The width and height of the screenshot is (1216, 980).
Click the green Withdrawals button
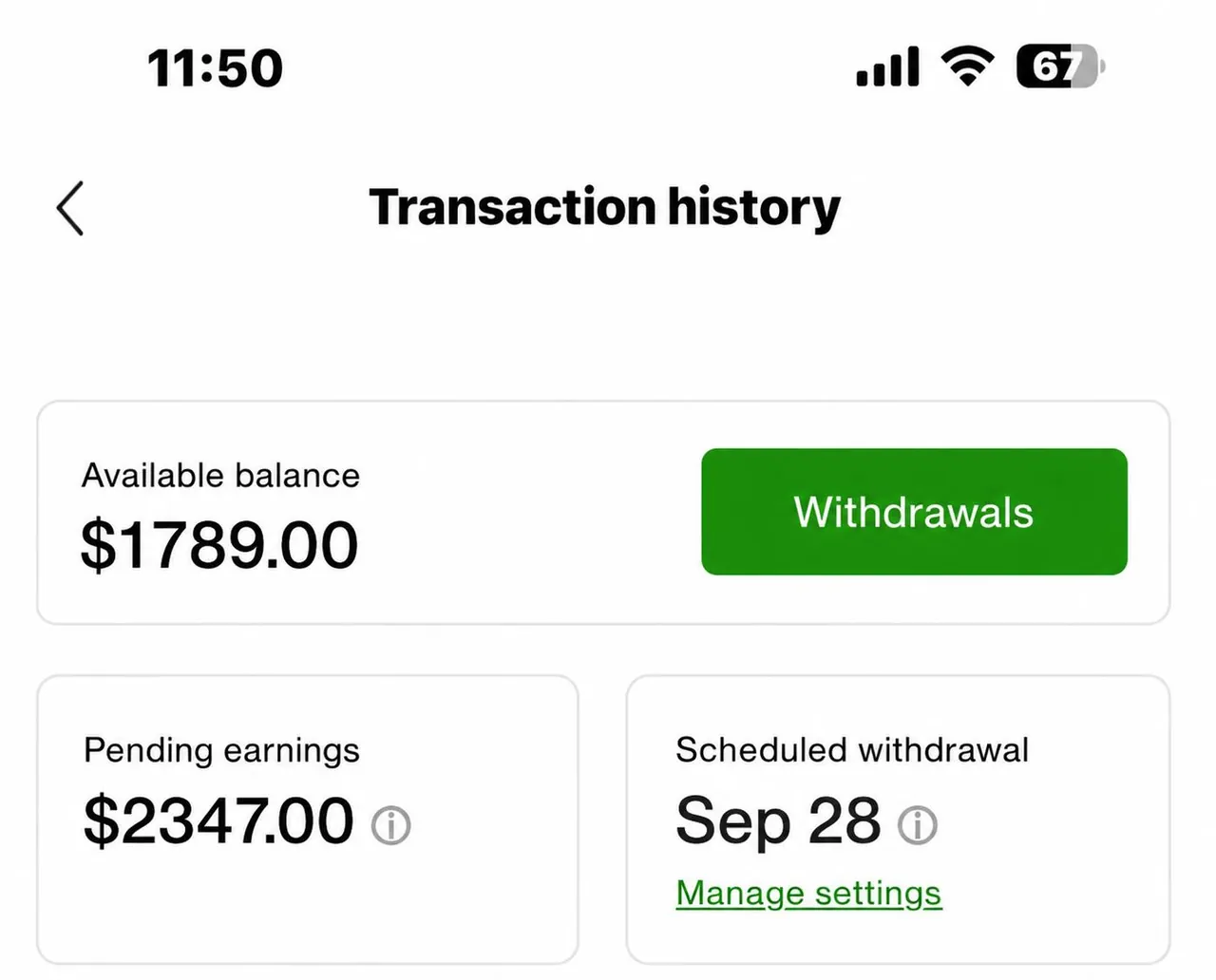(x=914, y=512)
